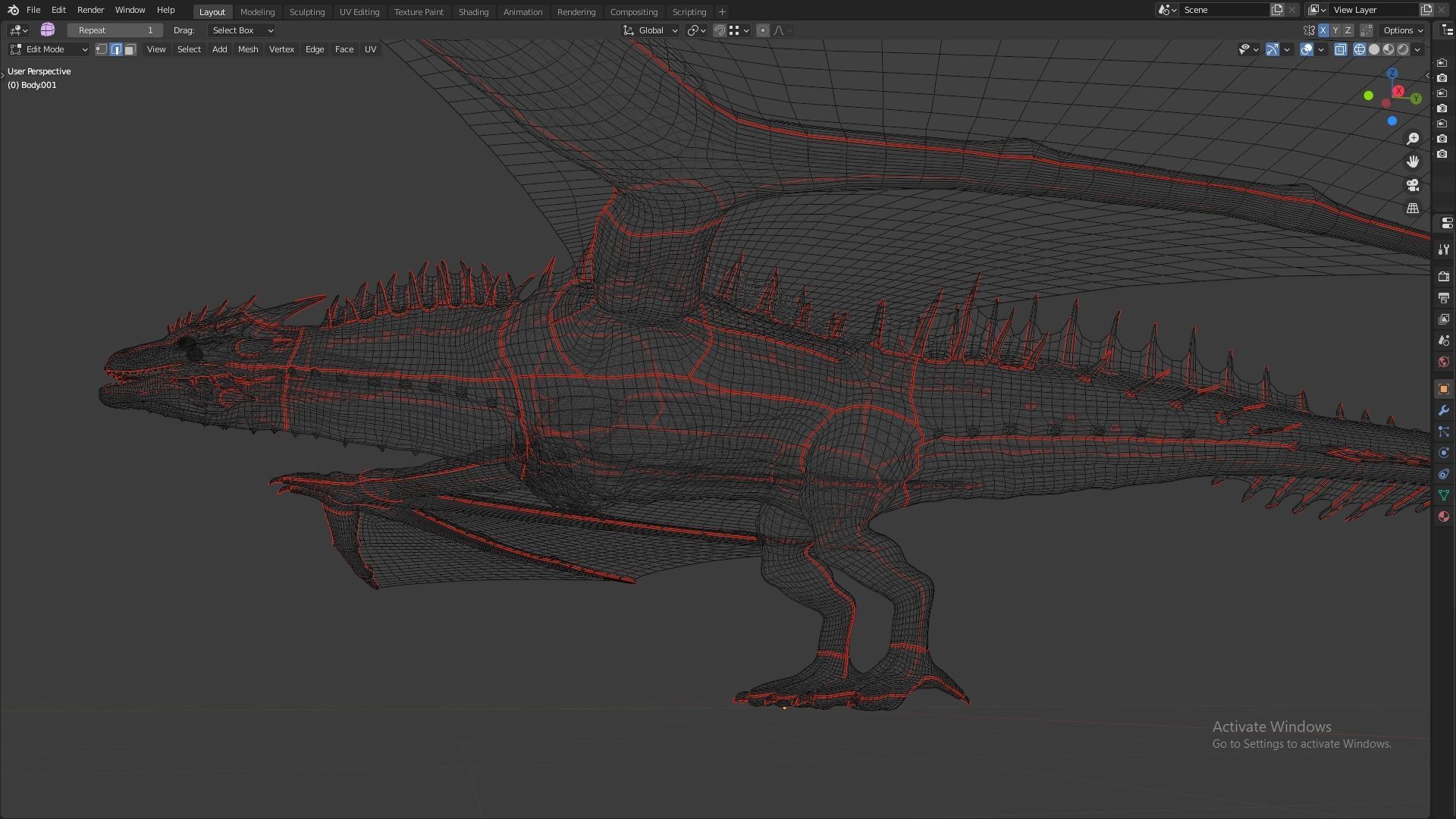This screenshot has width=1456, height=819.
Task: Open the Scene properties icon
Action: click(x=1444, y=340)
